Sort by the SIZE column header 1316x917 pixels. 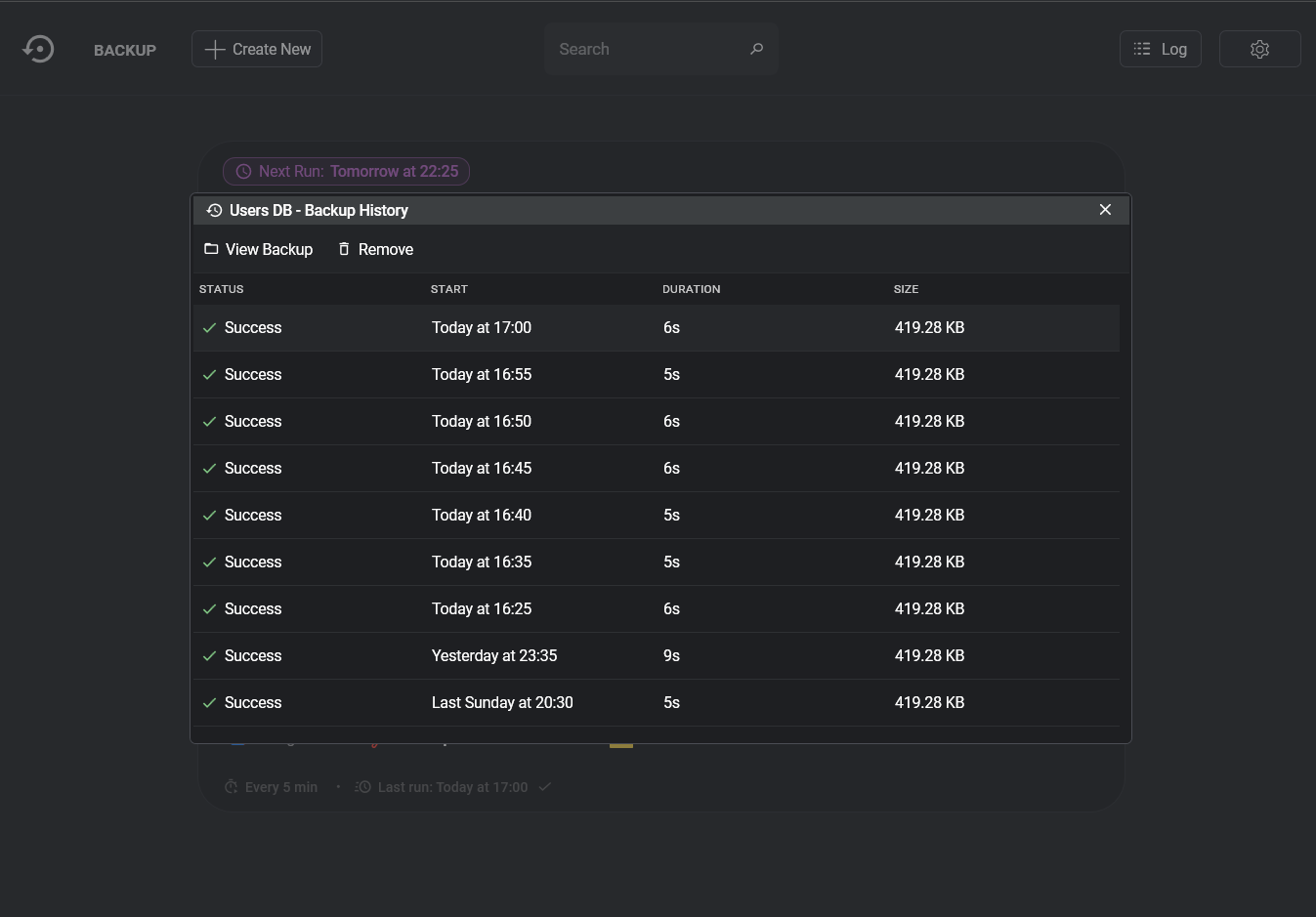(x=906, y=289)
